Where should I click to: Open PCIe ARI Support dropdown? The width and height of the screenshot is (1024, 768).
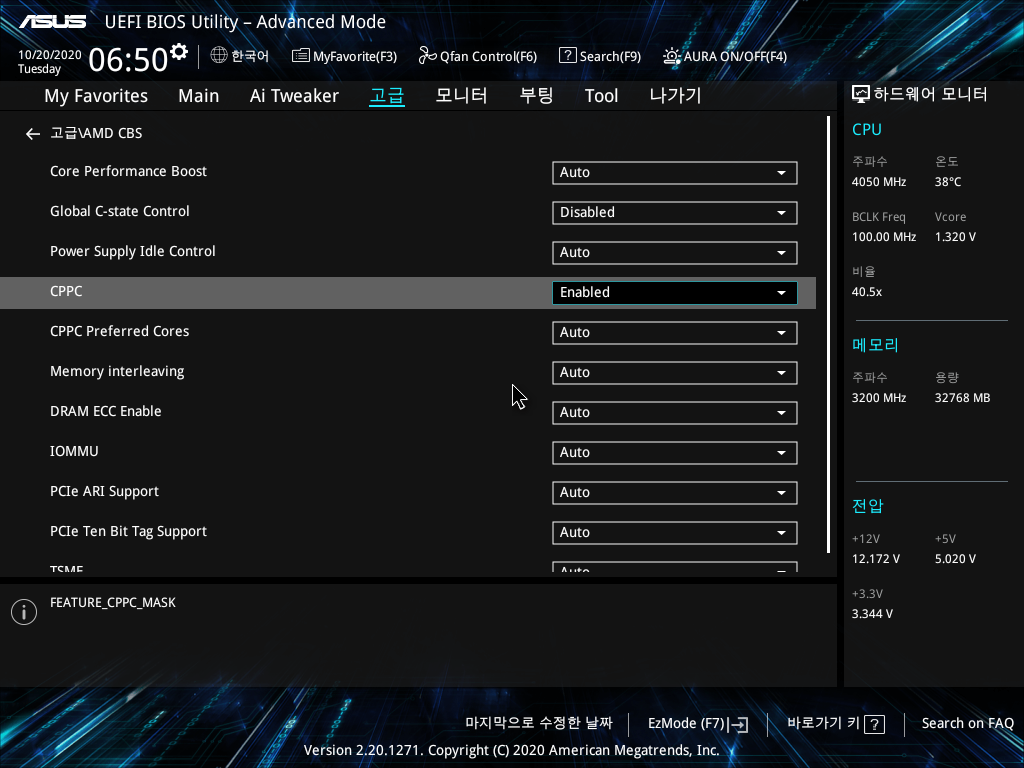click(675, 493)
